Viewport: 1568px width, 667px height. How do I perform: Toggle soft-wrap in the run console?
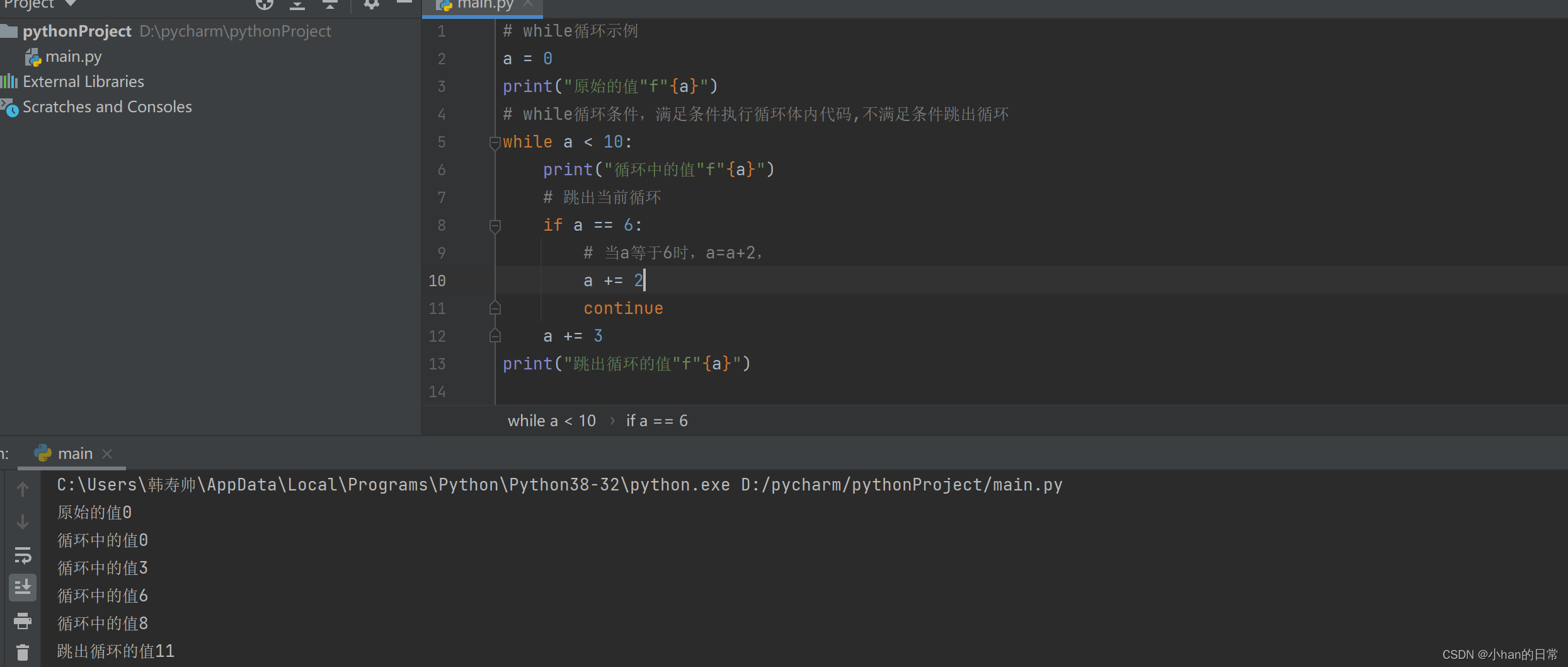[23, 555]
